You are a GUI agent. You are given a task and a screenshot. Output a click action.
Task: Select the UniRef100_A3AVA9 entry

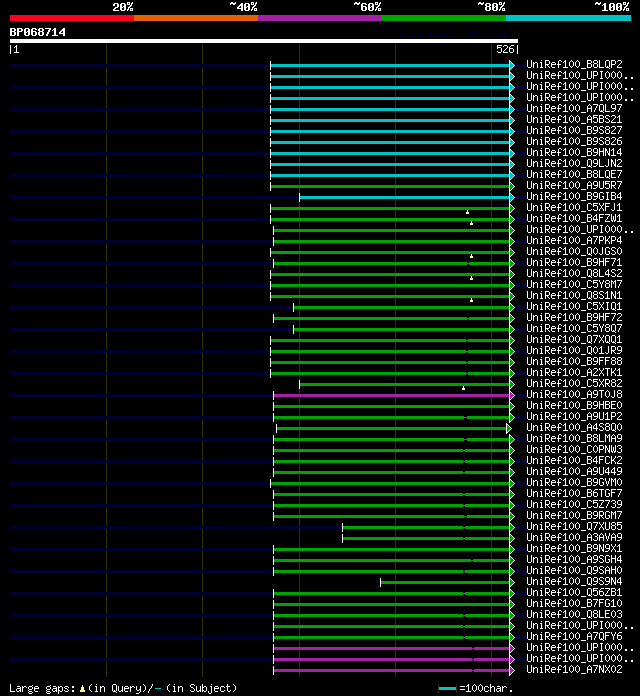point(574,538)
